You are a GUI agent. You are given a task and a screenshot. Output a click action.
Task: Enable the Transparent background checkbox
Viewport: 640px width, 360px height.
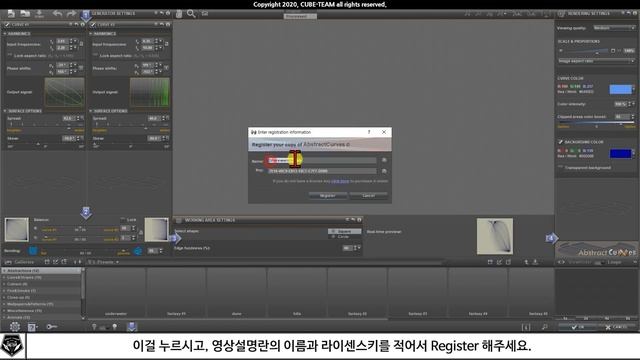coord(560,167)
